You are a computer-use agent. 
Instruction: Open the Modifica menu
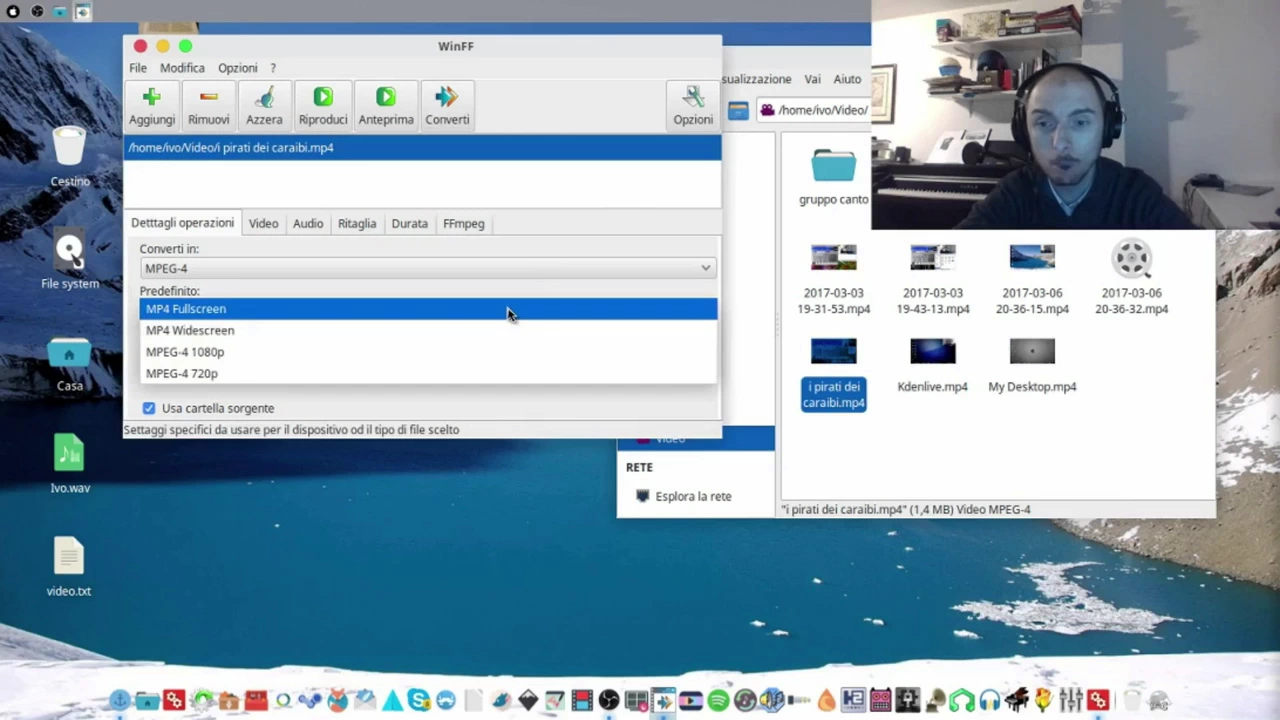point(182,68)
